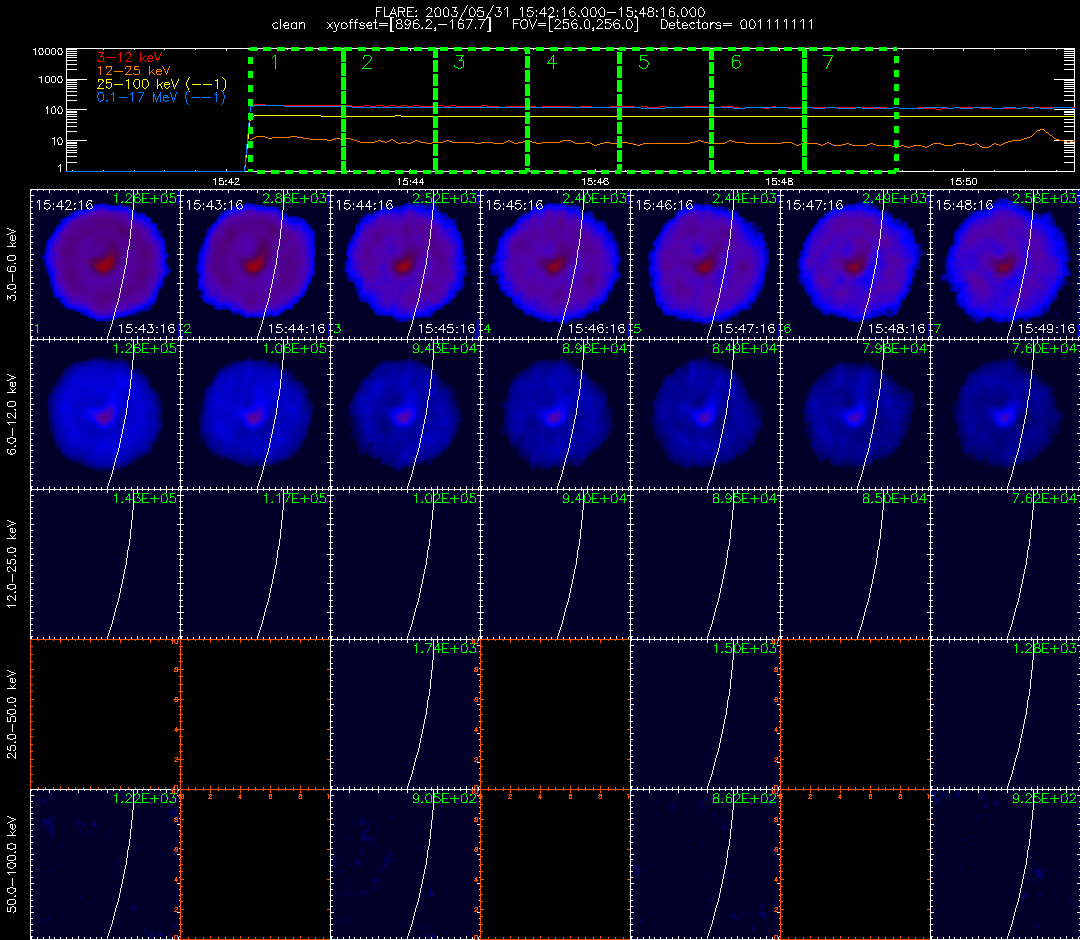Image resolution: width=1080 pixels, height=940 pixels.
Task: Open the 25.0-50.0 keV image labeled 1.74E+03
Action: pyautogui.click(x=406, y=715)
